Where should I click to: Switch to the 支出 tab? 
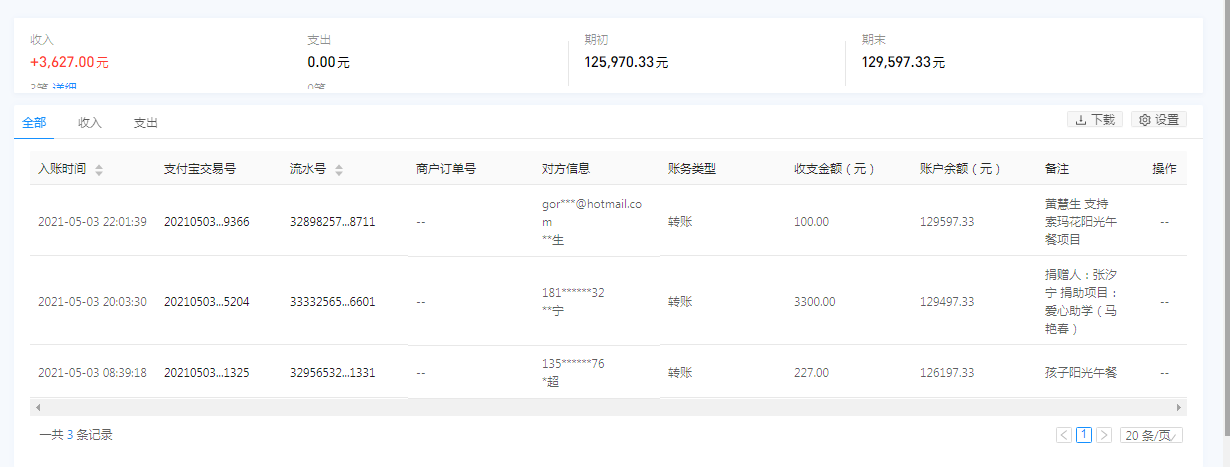click(x=146, y=123)
